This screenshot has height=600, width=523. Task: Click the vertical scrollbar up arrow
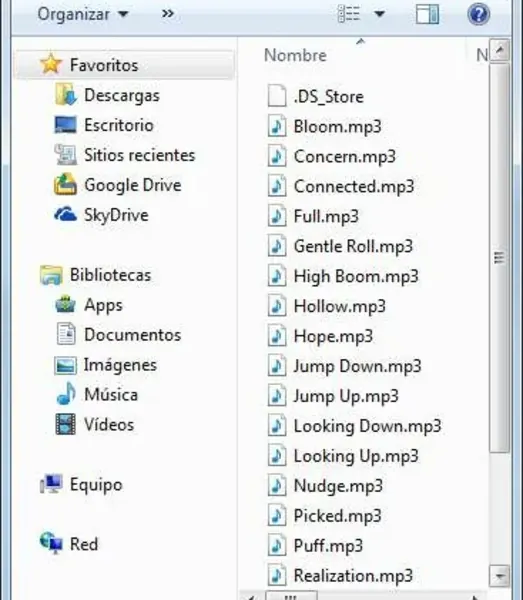[x=500, y=50]
